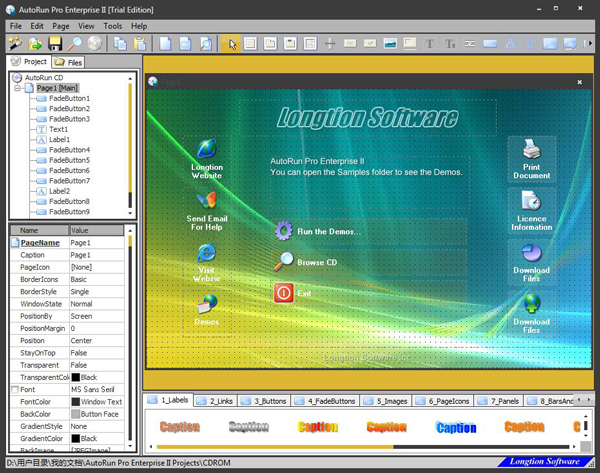Select FadeButton4 in the project tree
The height and width of the screenshot is (473, 600).
(69, 150)
